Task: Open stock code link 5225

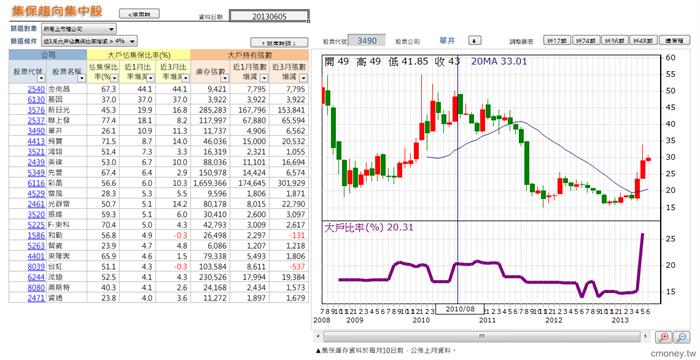Action: coord(36,225)
